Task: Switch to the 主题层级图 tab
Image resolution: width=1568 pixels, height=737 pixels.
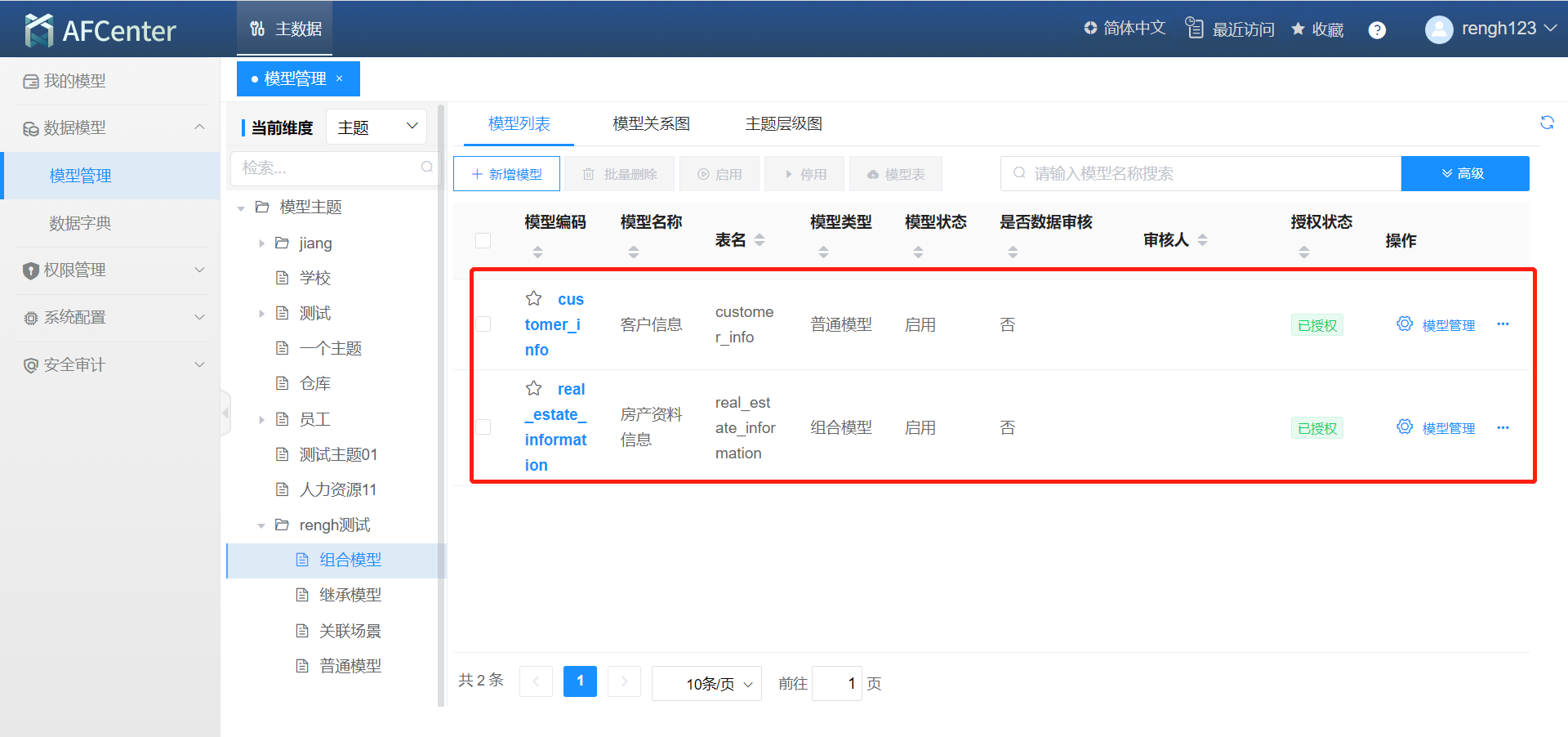Action: click(x=783, y=124)
